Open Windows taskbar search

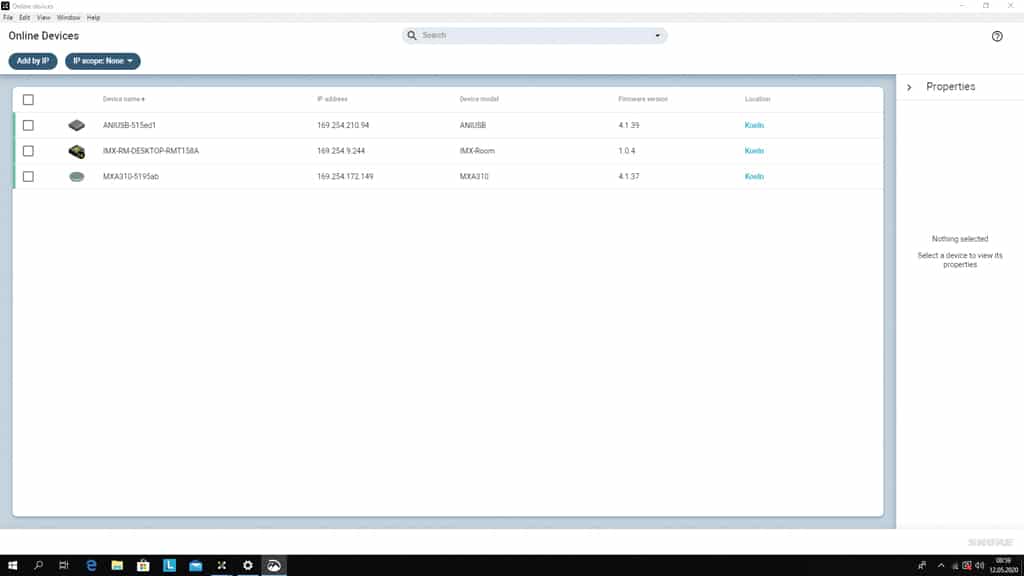(x=39, y=566)
